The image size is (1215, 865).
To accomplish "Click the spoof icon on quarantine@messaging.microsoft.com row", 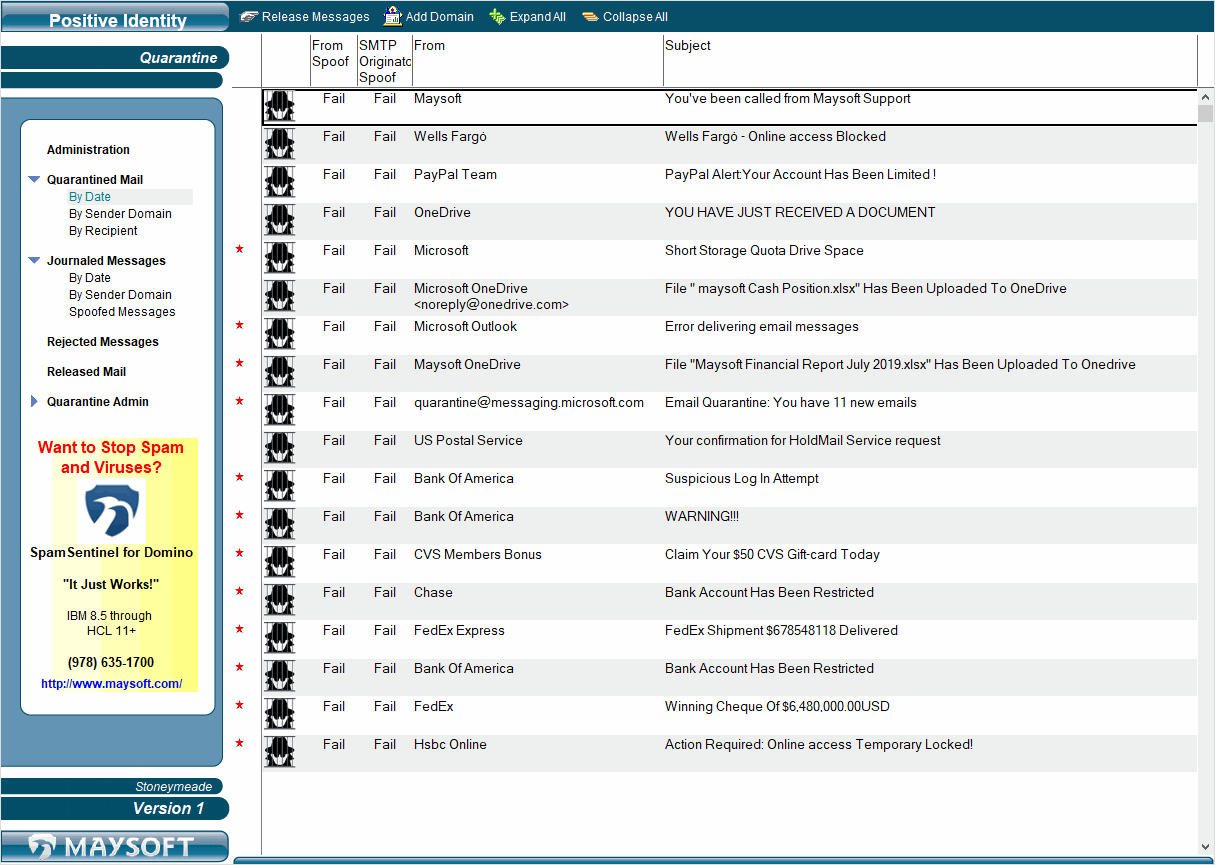I will click(x=280, y=411).
